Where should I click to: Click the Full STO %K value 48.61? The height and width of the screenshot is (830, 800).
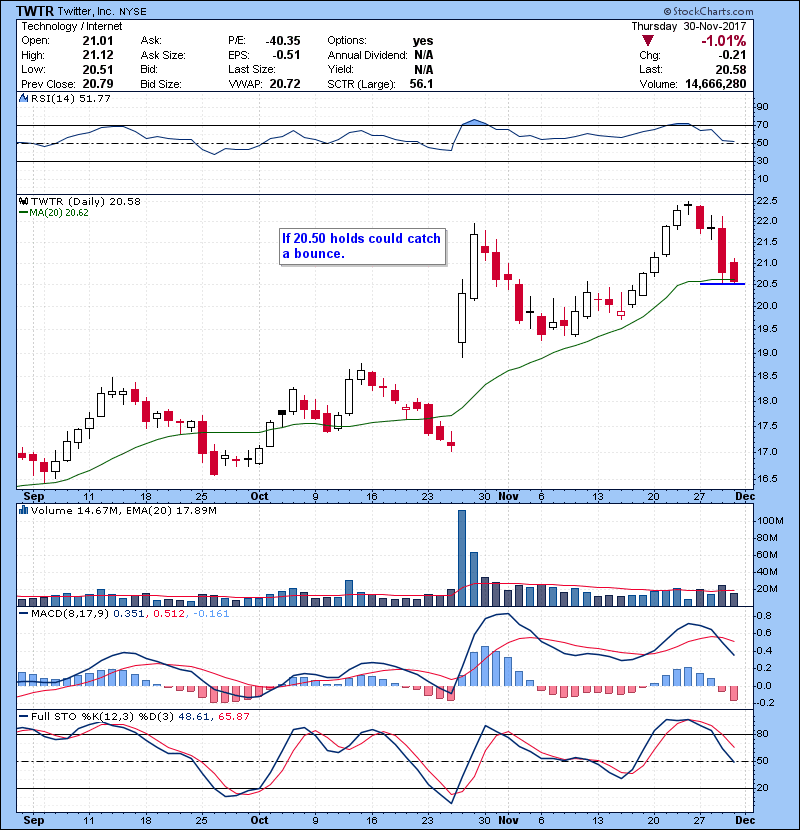click(x=193, y=717)
